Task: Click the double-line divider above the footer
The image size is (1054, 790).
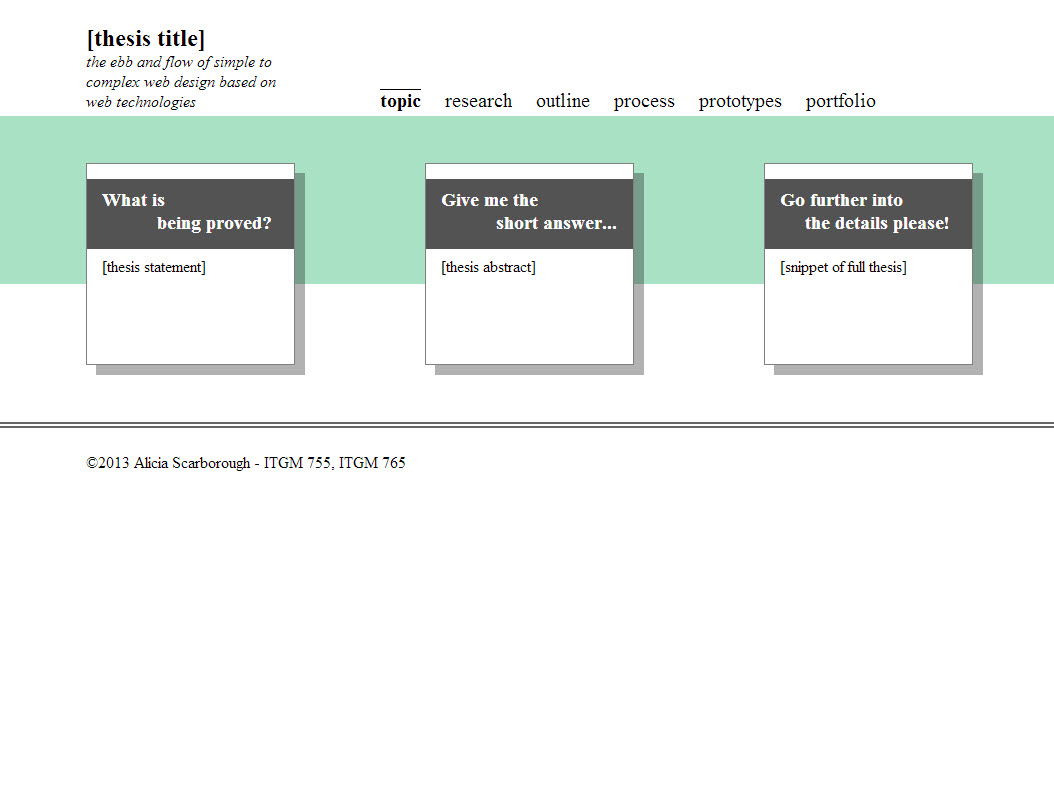Action: coord(527,425)
